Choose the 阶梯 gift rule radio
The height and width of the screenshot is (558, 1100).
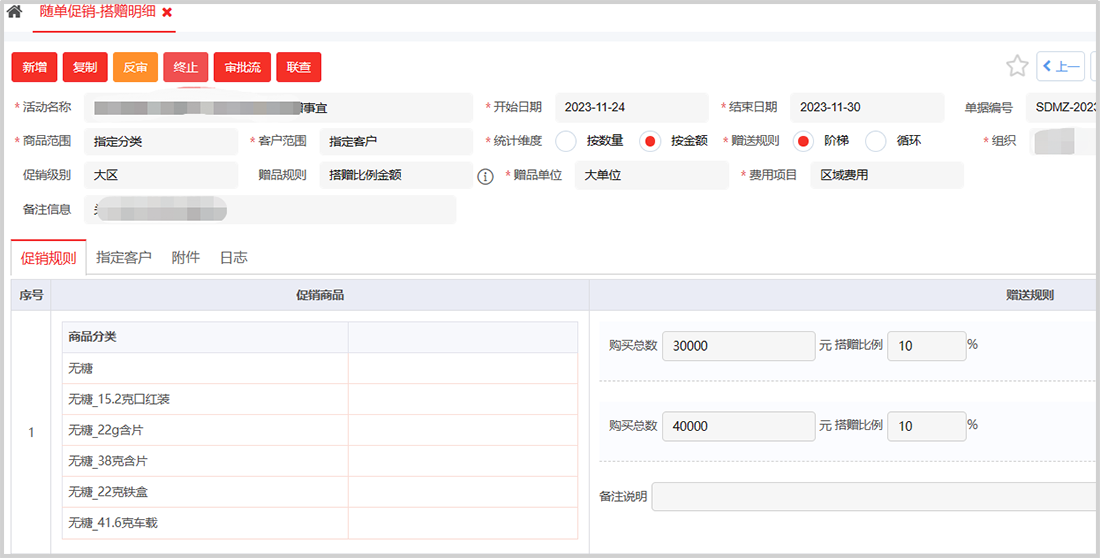pyautogui.click(x=803, y=141)
